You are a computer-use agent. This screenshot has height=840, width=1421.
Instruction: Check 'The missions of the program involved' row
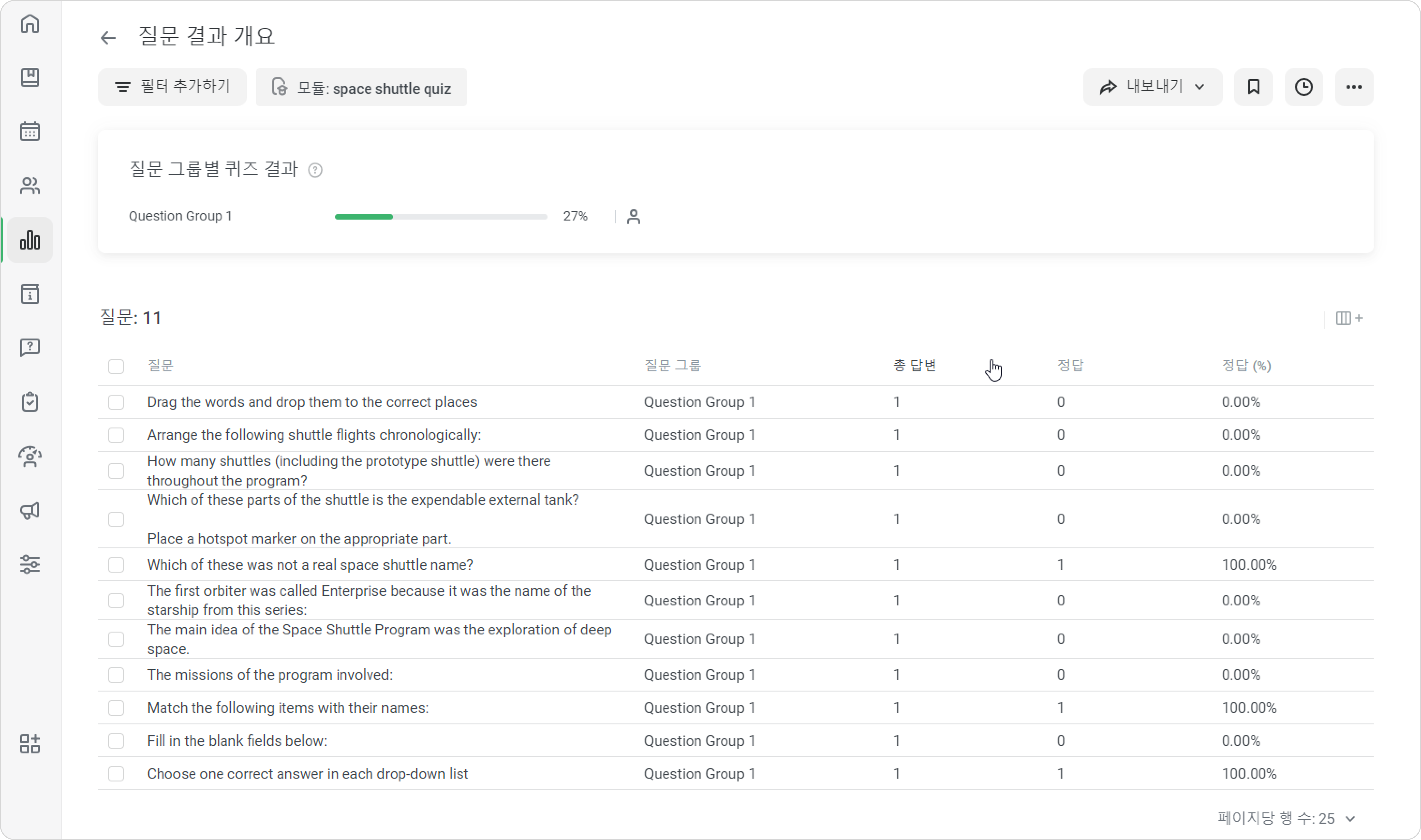(x=116, y=675)
